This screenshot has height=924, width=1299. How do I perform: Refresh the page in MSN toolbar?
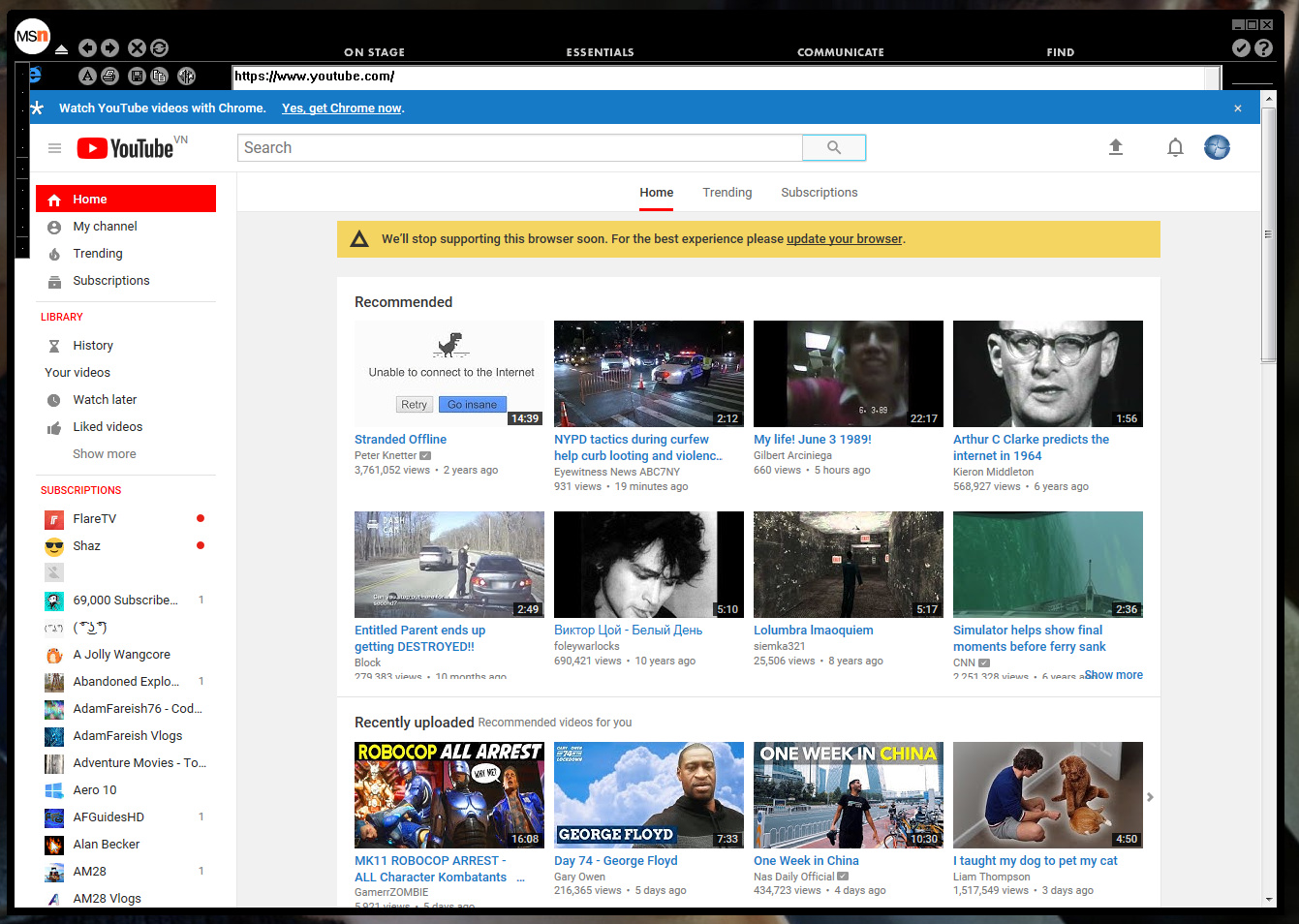pyautogui.click(x=160, y=47)
